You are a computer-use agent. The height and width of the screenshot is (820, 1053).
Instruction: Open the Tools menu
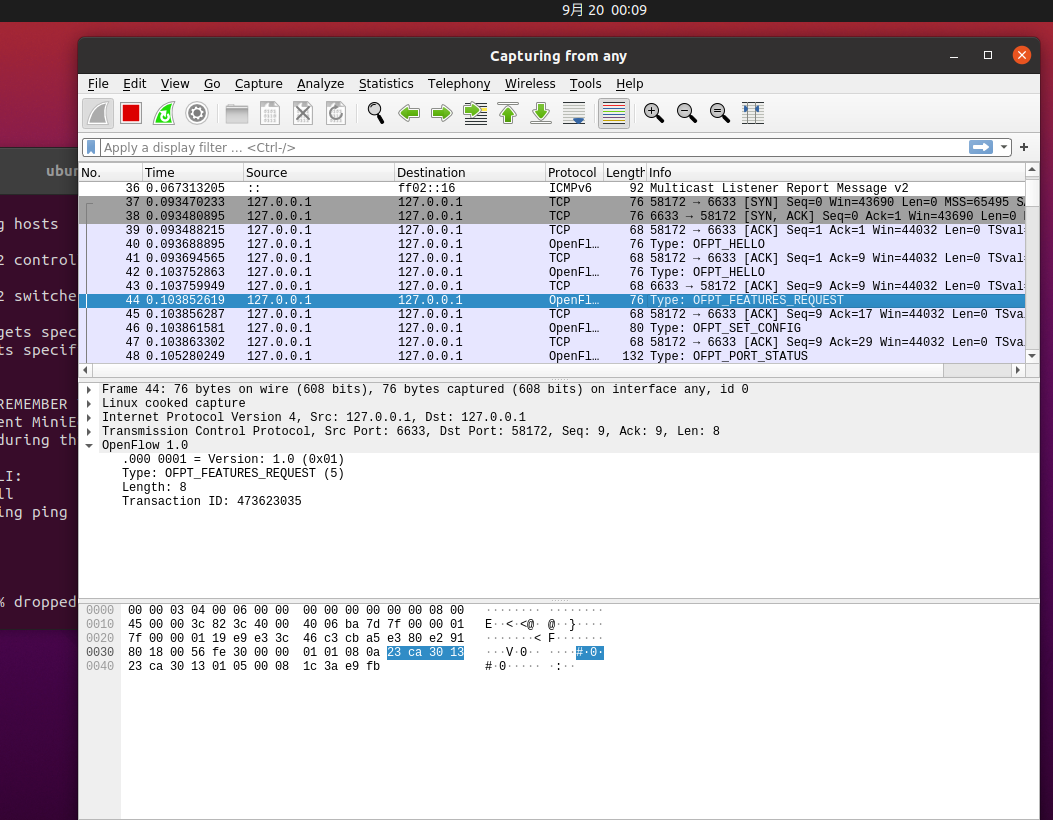point(586,83)
